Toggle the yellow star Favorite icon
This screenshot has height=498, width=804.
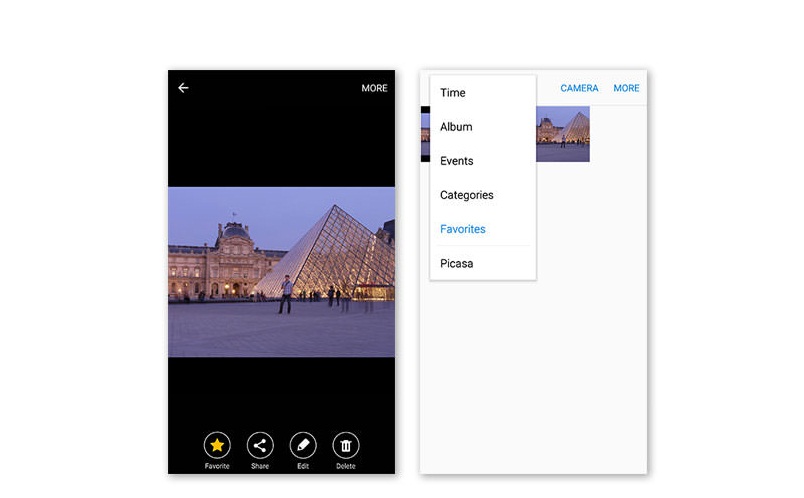[217, 446]
